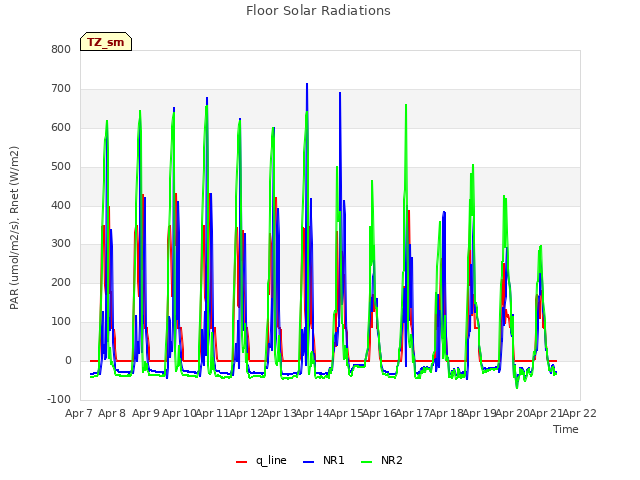Click the Apr 22 x-axis label
This screenshot has width=640, height=480.
[579, 413]
